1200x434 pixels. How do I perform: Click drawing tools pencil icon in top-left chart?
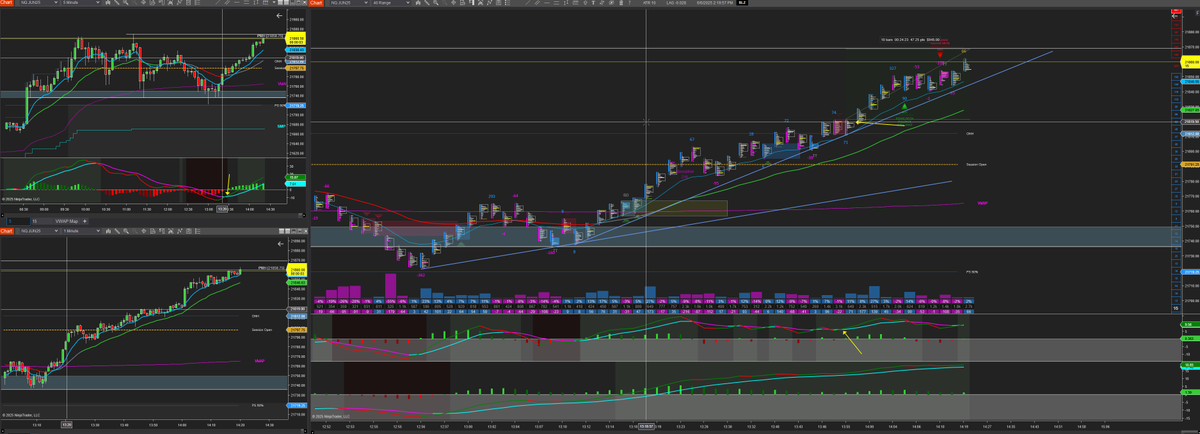[x=117, y=4]
